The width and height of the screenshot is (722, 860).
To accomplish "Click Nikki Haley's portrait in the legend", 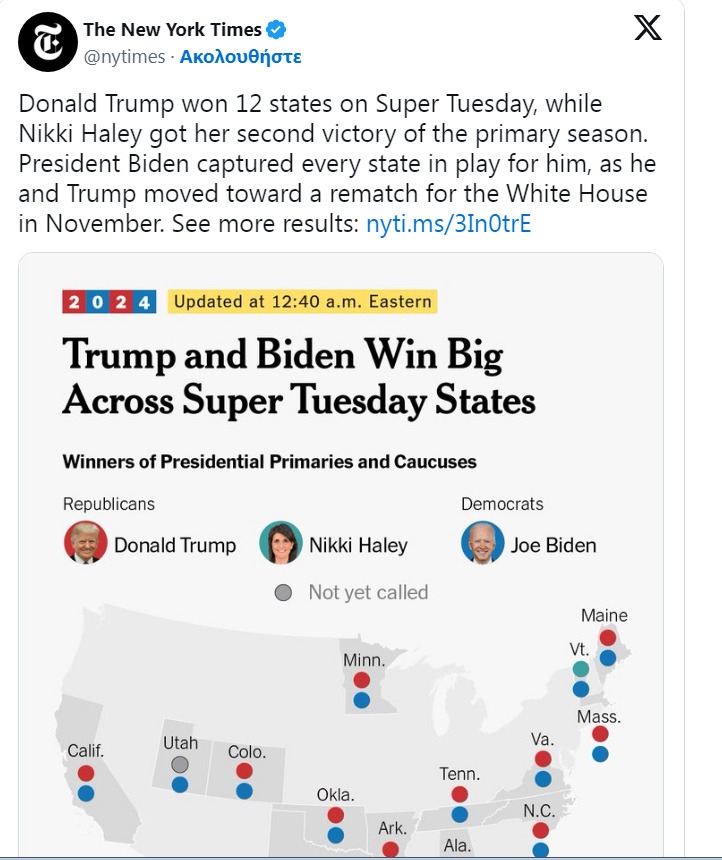I will [x=281, y=542].
